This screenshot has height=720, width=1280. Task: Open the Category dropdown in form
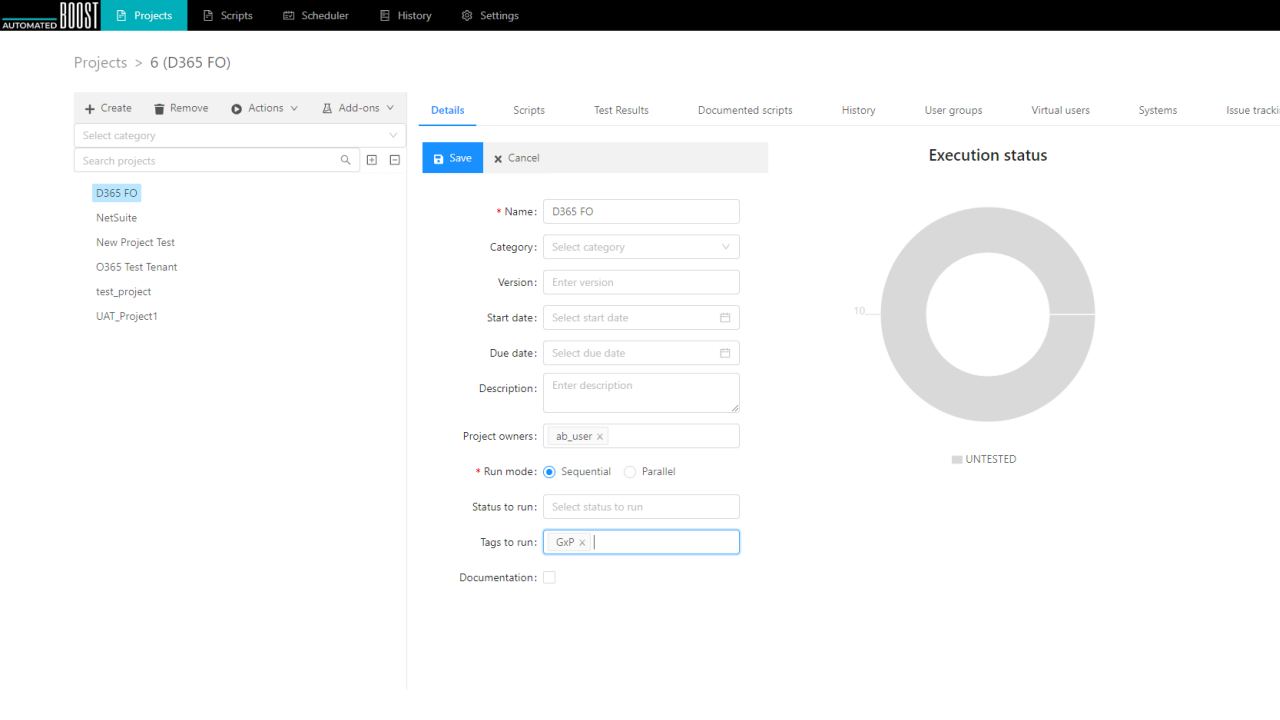pyautogui.click(x=641, y=247)
